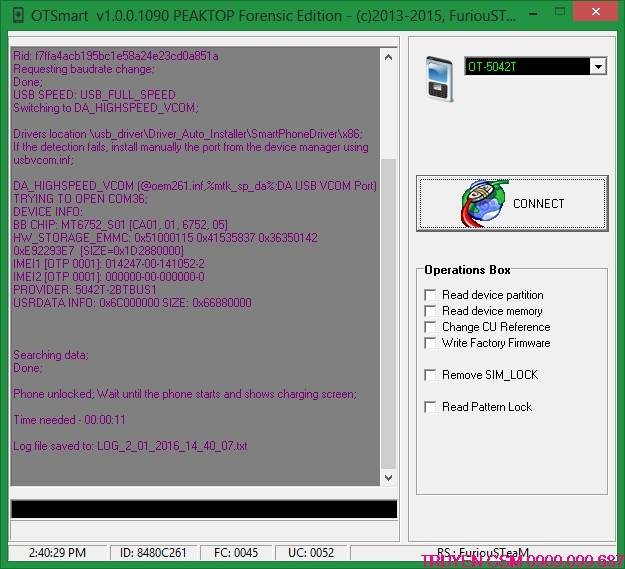
Task: Click the 'BB CHIP: MT6752_S01' line
Action: click(x=120, y=225)
